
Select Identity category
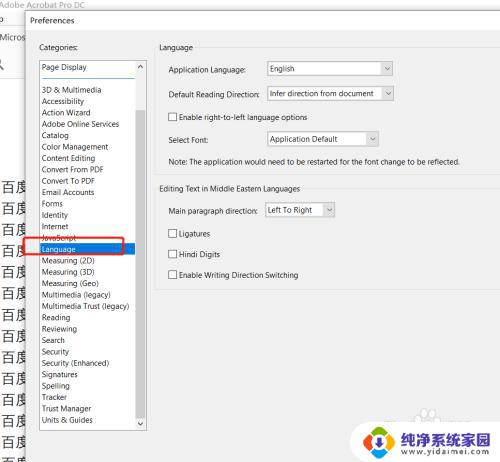point(55,215)
